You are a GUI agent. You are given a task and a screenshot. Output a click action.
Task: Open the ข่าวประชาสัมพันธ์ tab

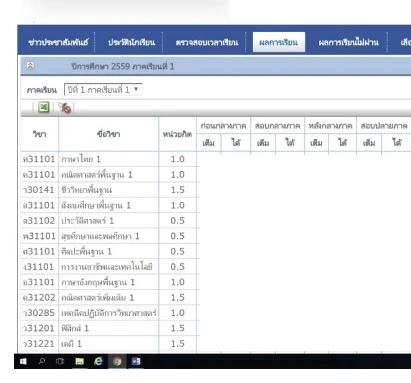[58, 42]
